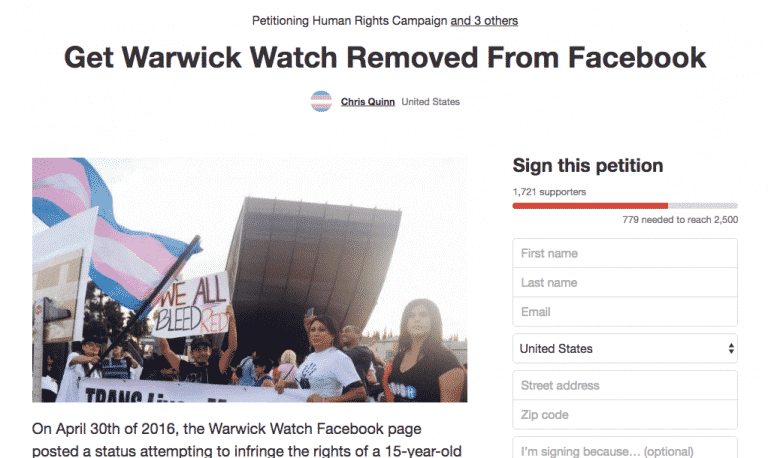Select the Street address field
771x458 pixels.
pyautogui.click(x=625, y=385)
